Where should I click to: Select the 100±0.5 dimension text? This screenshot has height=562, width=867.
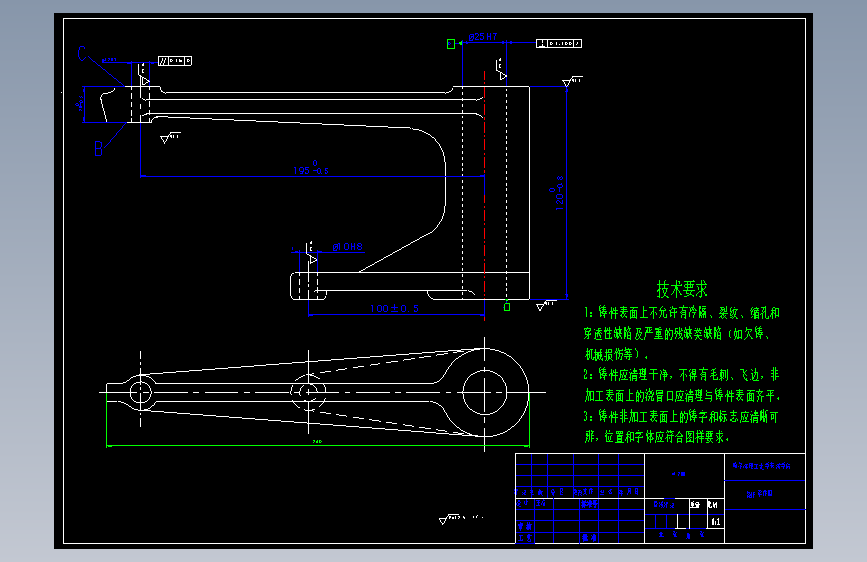pyautogui.click(x=394, y=309)
